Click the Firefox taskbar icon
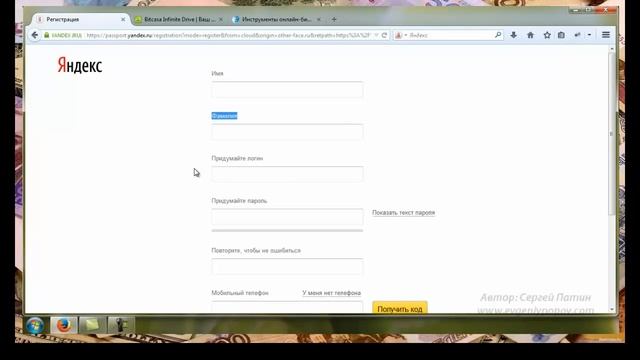This screenshot has width=640, height=360. pos(63,325)
